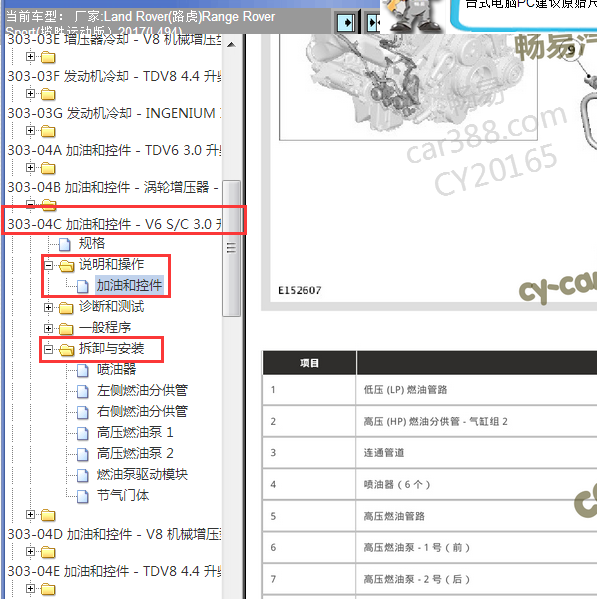Click the 右侧燃油分供管 page icon
The image size is (597, 599).
click(83, 412)
